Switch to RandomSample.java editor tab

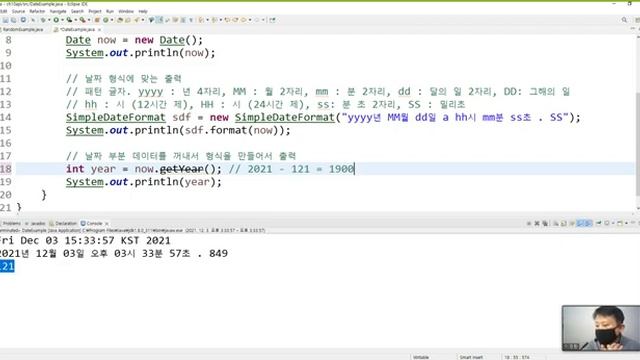click(23, 29)
